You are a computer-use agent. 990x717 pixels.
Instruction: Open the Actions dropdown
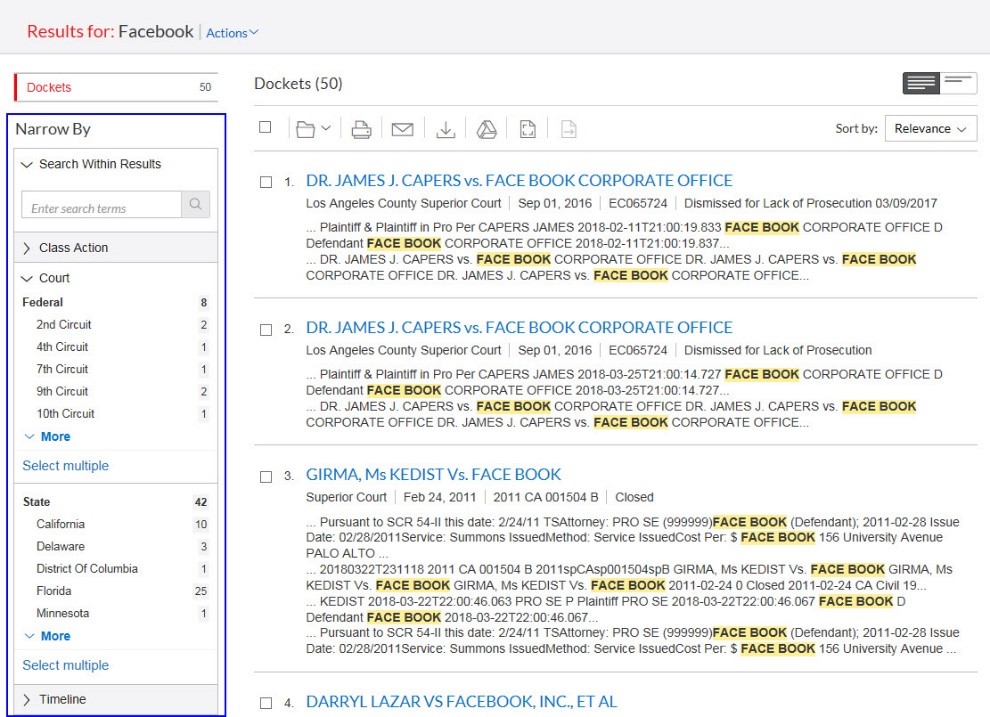(232, 33)
